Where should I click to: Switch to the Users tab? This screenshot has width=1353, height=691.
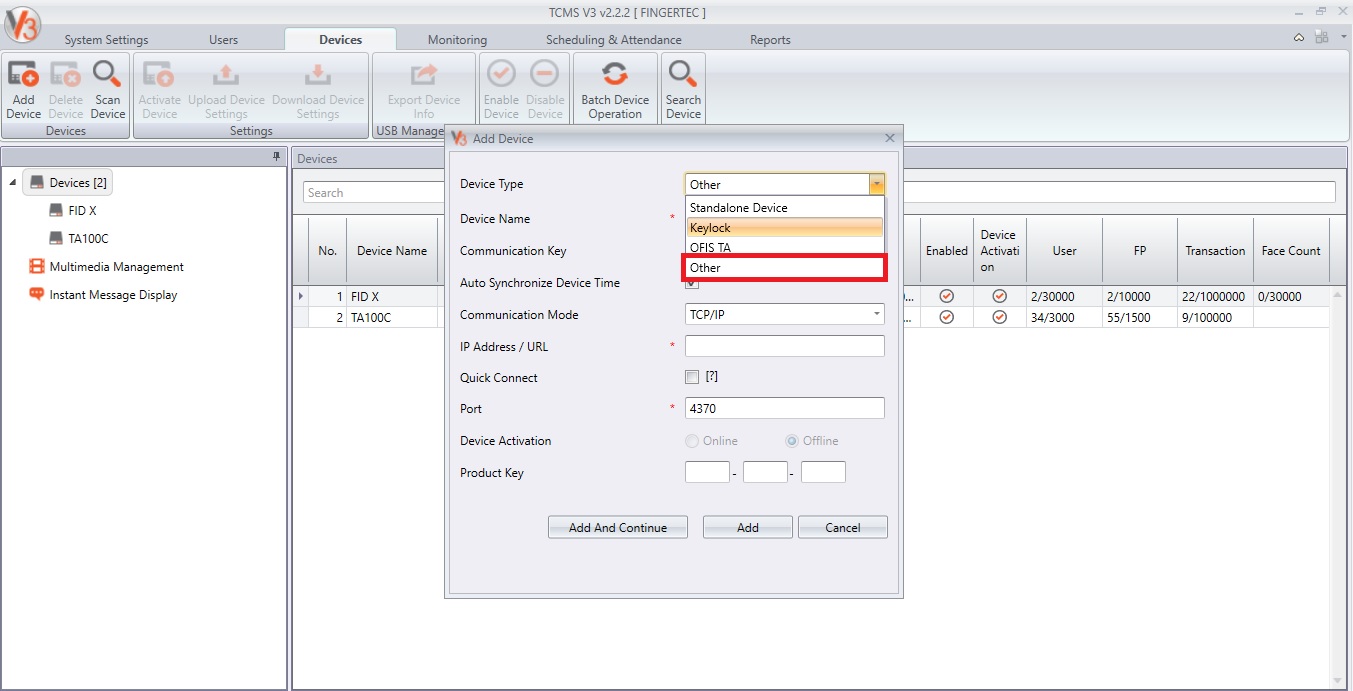click(x=224, y=40)
